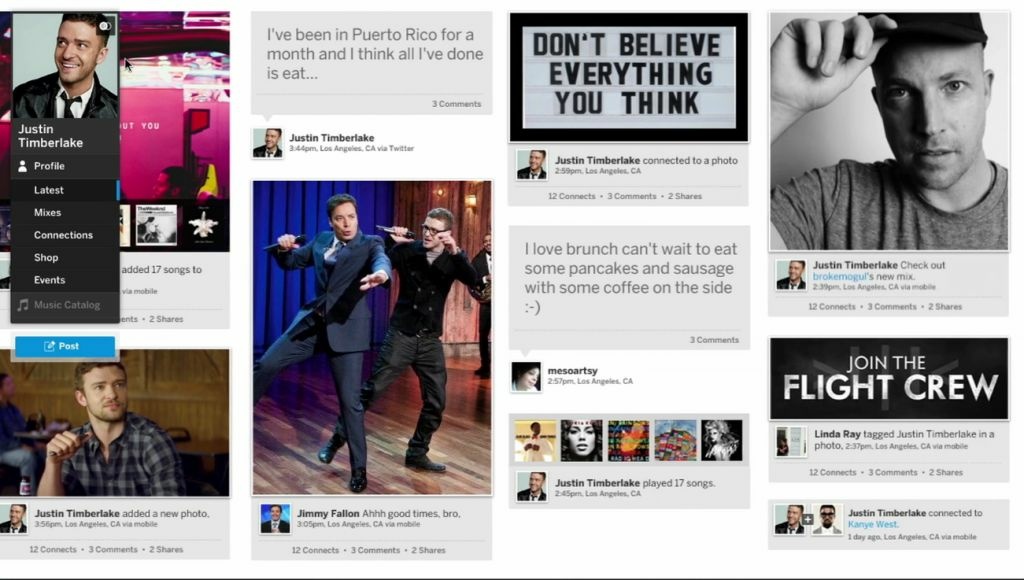
Task: View 2 Shares on the brokemogul mix post
Action: 945,306
